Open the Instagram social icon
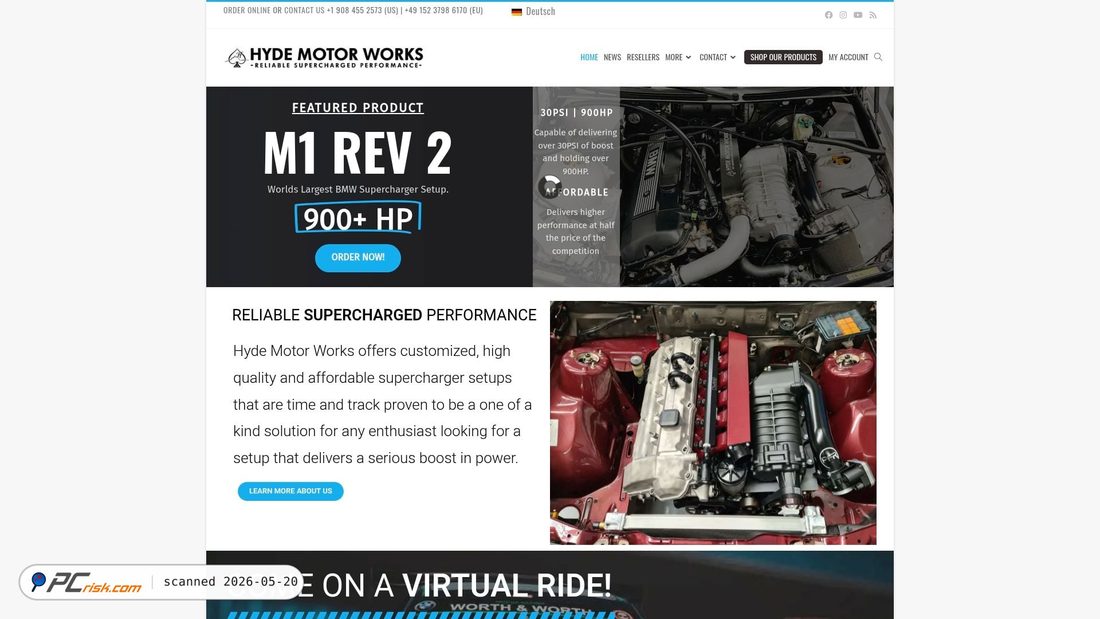Screen dimensions: 1100x619 (843, 15)
